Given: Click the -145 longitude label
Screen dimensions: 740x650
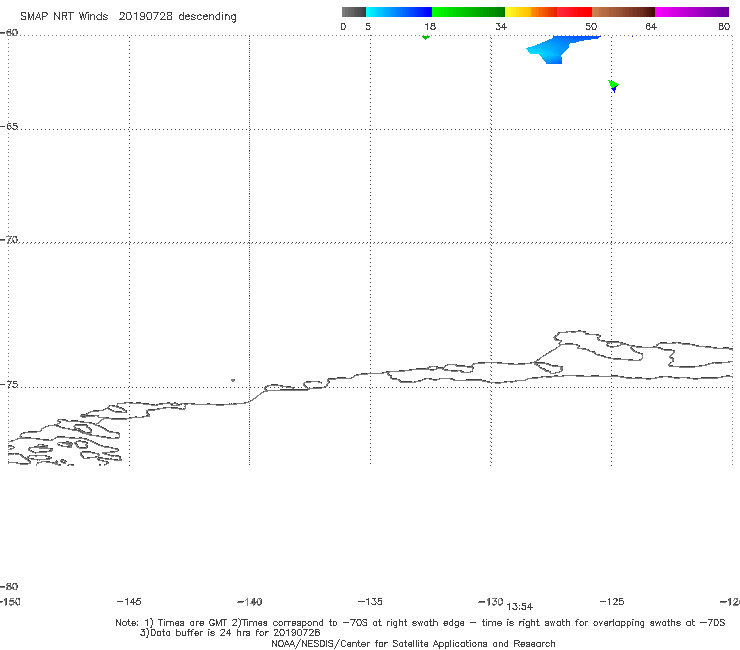Looking at the screenshot, I should tap(129, 601).
